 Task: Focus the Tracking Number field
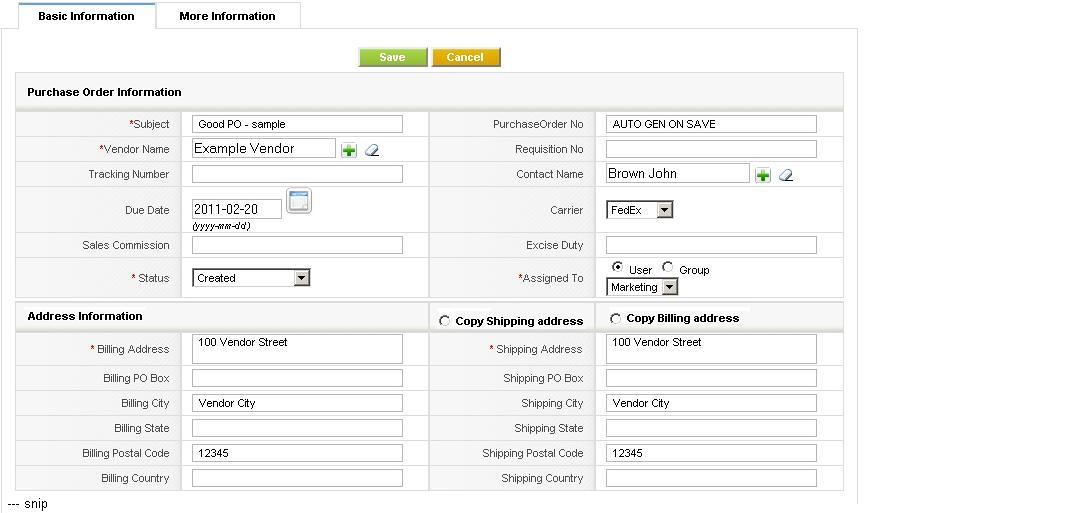pyautogui.click(x=298, y=174)
